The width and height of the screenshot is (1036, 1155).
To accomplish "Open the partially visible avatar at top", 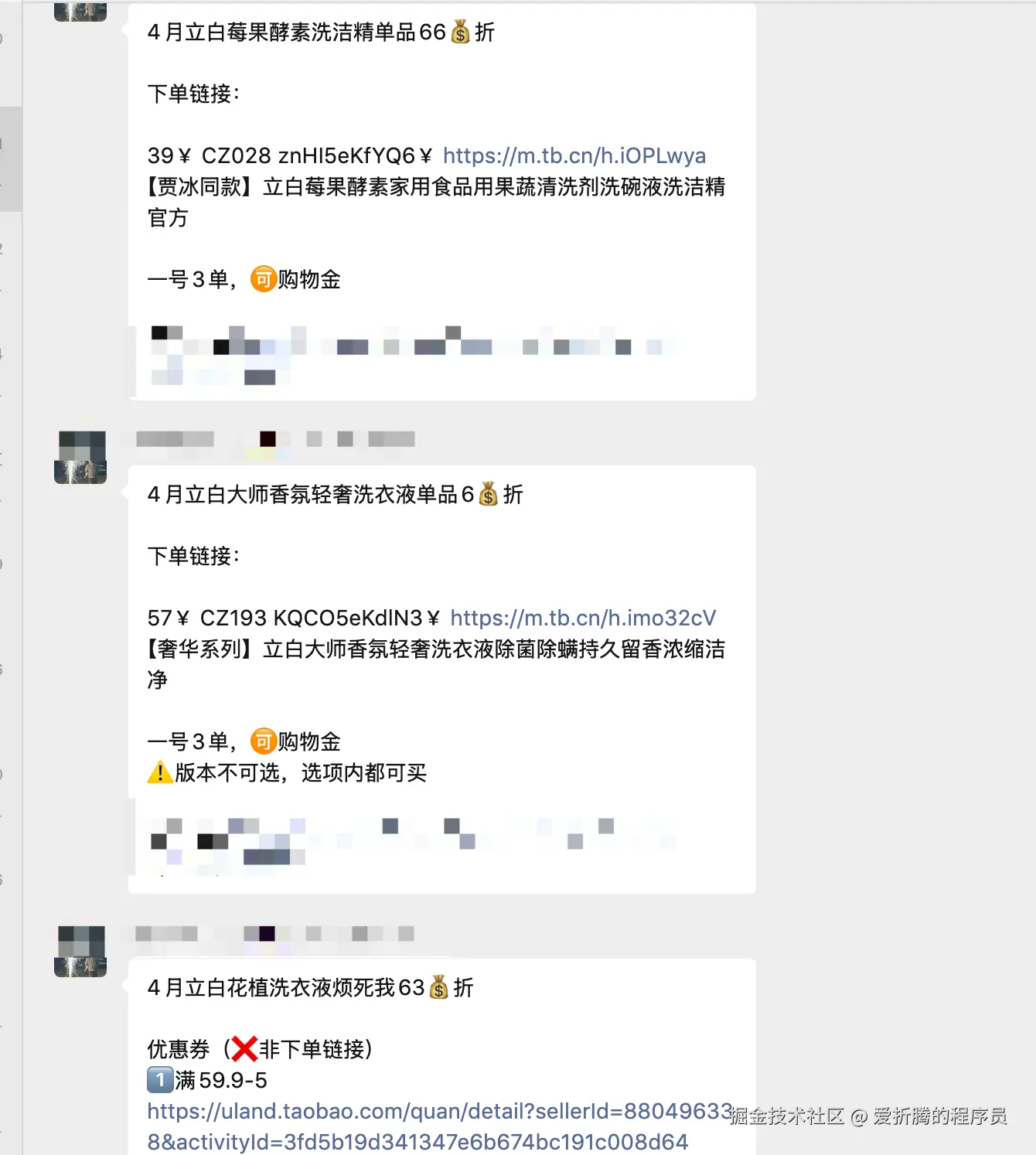I will 80,11.
